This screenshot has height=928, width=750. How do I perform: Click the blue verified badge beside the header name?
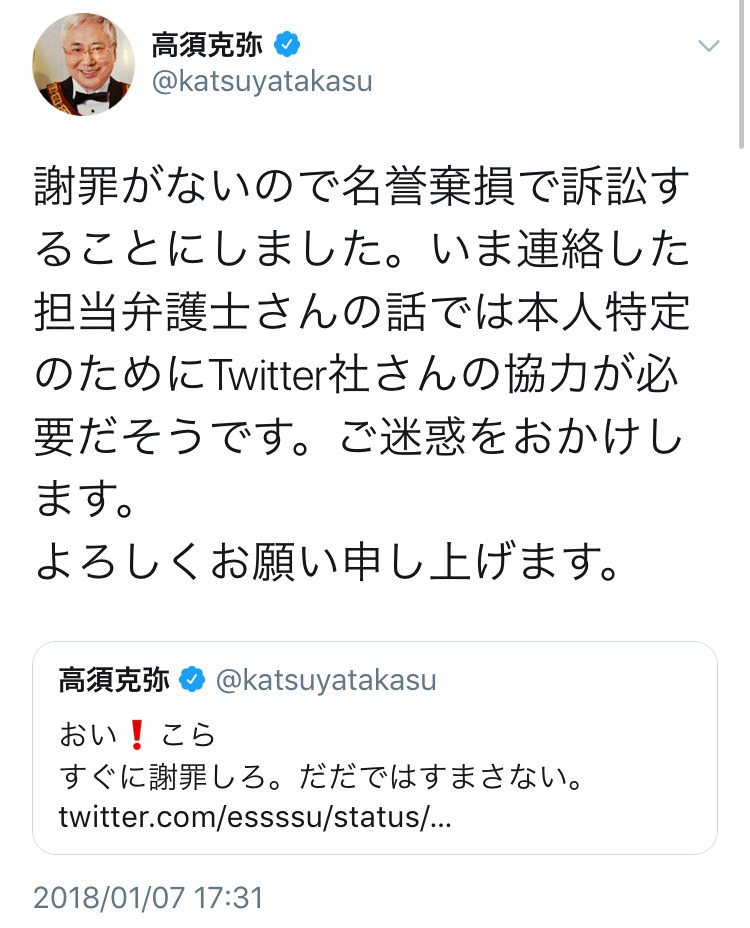pos(287,45)
